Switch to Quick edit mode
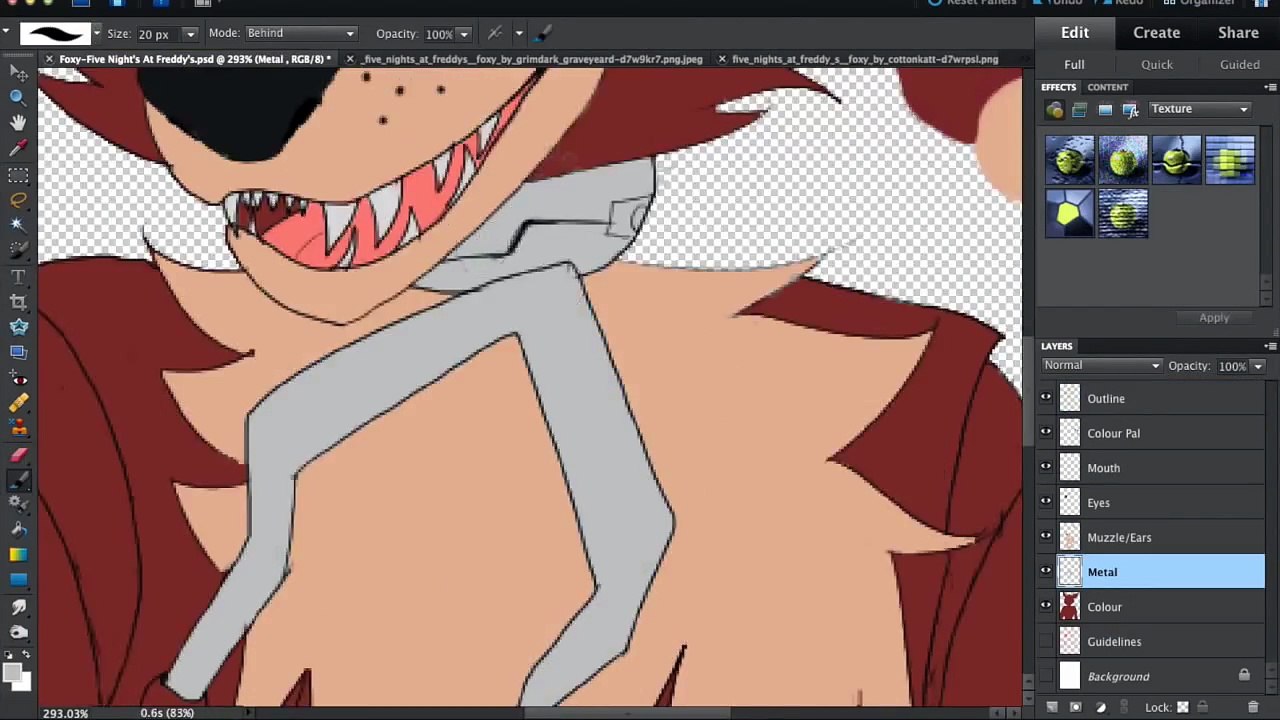1280x720 pixels. click(1157, 64)
